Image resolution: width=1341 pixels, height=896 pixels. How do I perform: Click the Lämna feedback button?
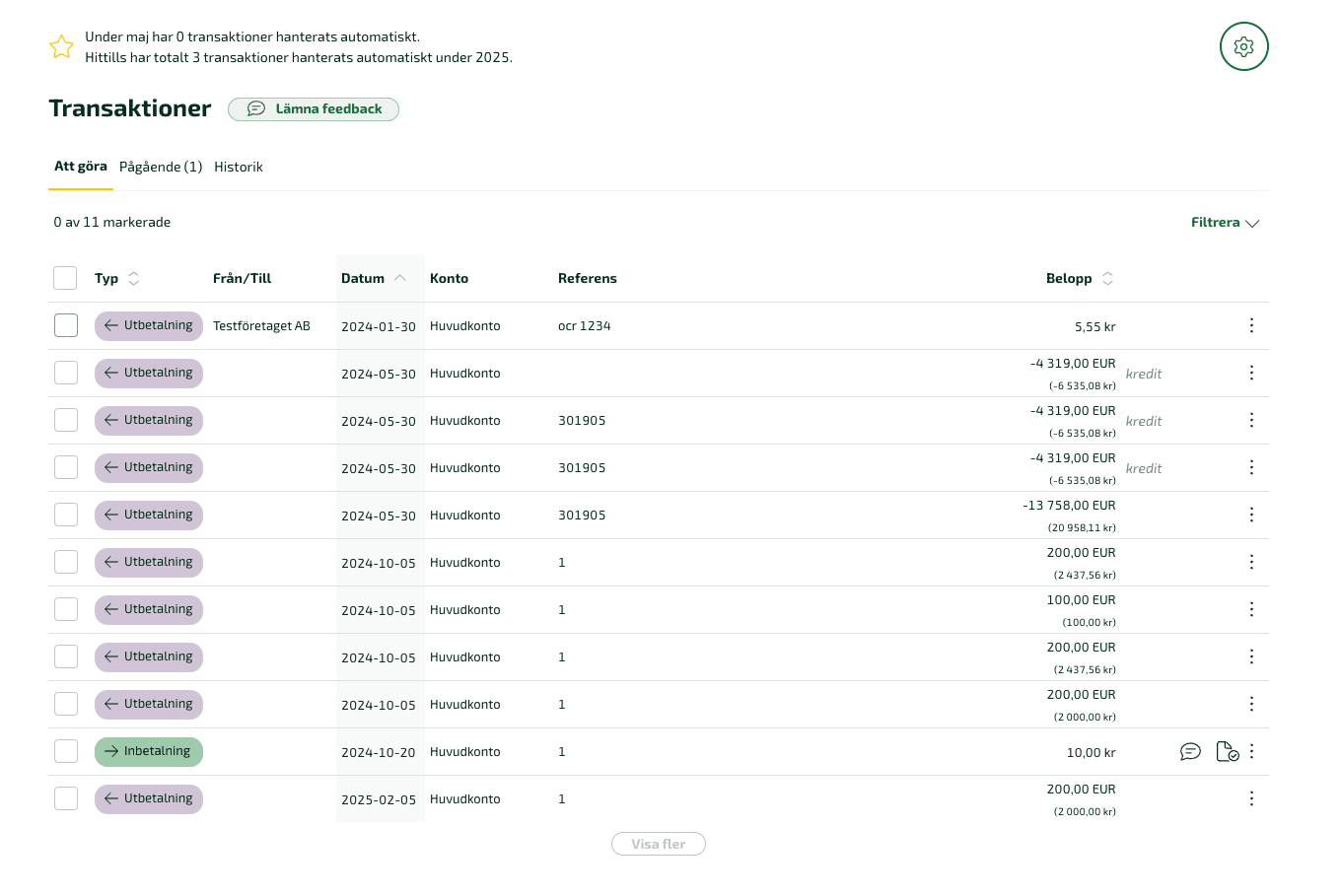[314, 109]
